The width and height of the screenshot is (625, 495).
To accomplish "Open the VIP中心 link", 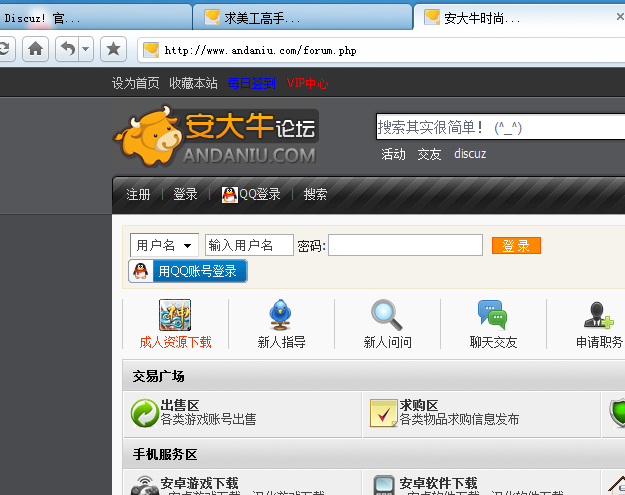I will click(x=307, y=83).
